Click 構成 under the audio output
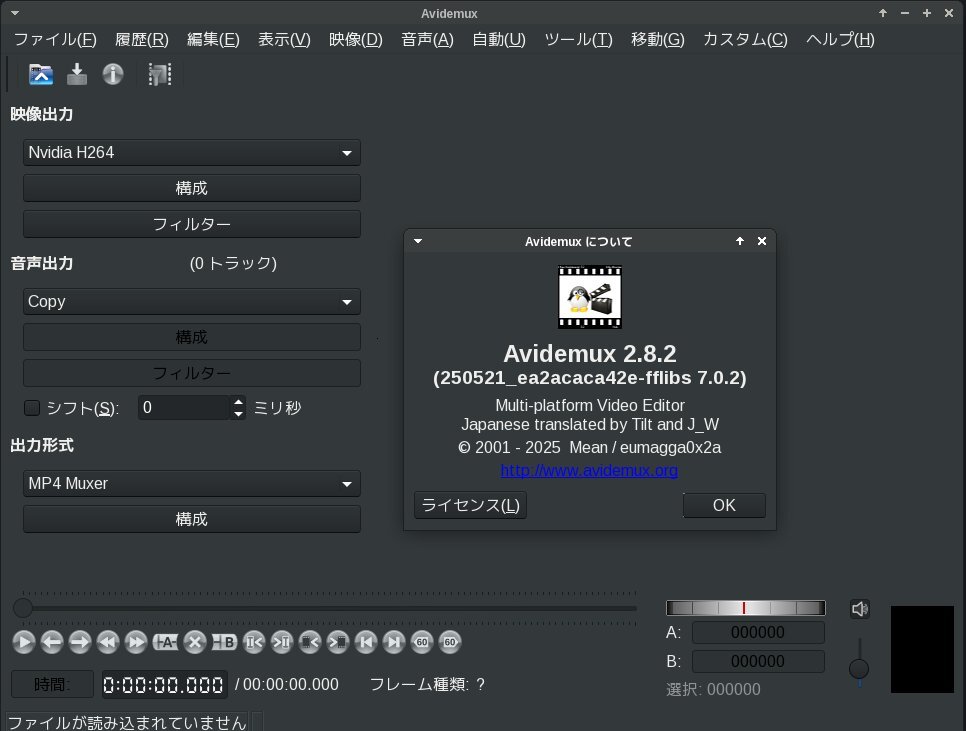Viewport: 966px width, 731px height. pyautogui.click(x=192, y=337)
